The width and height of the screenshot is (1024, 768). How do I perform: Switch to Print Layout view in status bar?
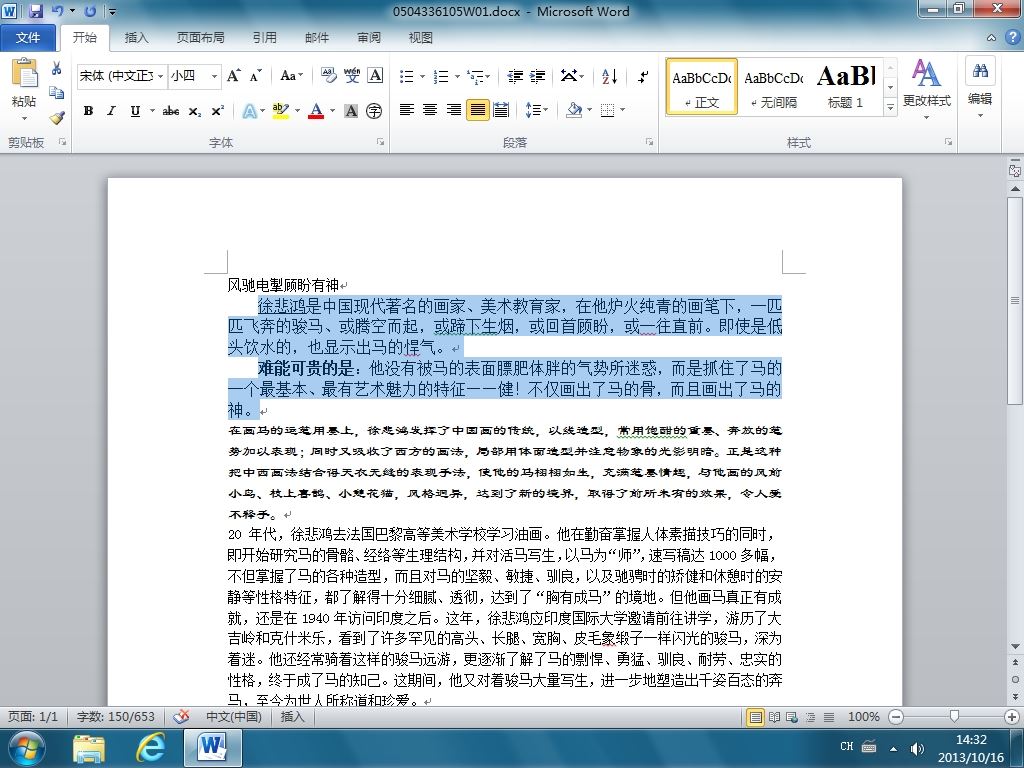(x=756, y=717)
